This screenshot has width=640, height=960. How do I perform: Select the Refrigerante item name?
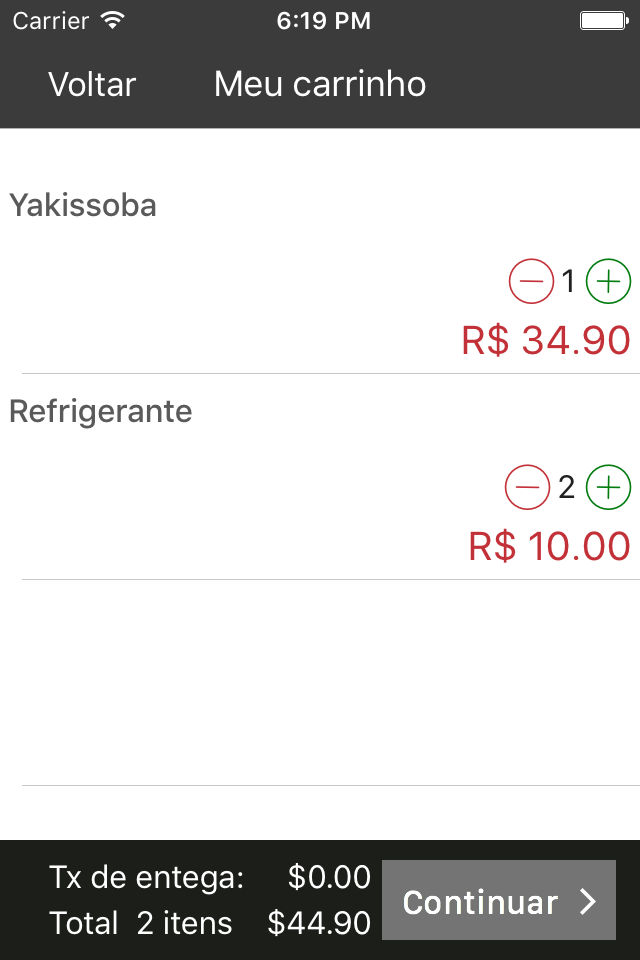100,411
